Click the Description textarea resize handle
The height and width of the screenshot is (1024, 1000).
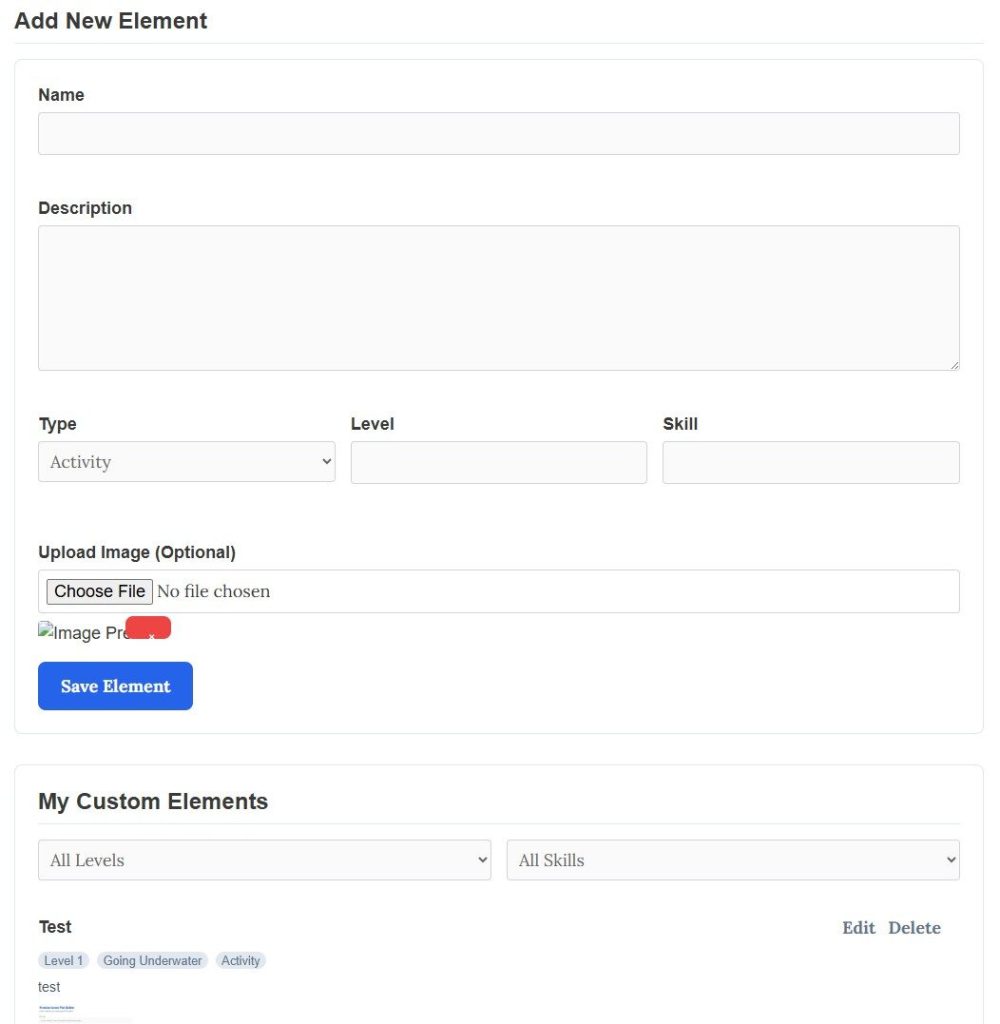point(954,365)
